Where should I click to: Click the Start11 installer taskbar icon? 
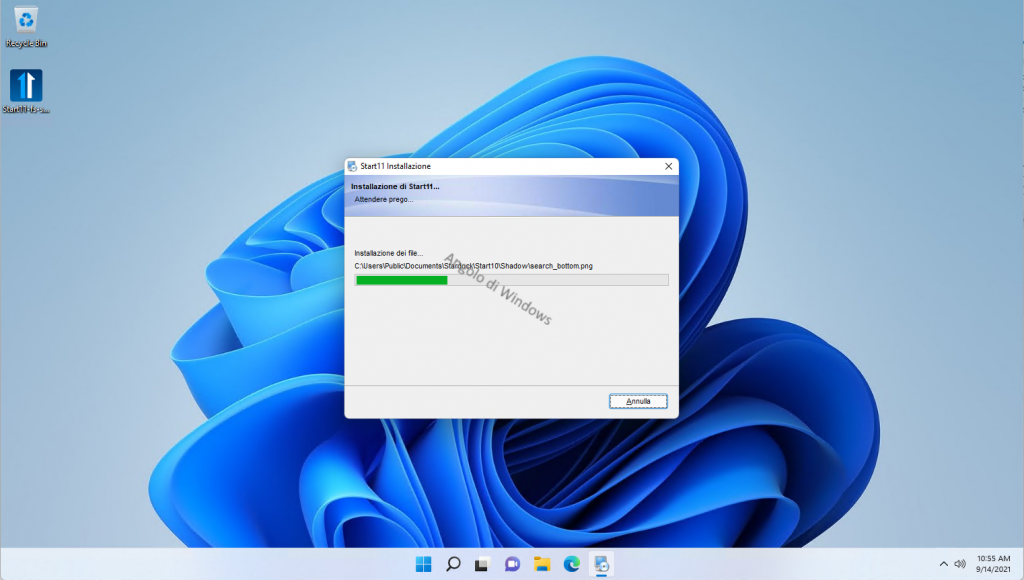coord(601,564)
